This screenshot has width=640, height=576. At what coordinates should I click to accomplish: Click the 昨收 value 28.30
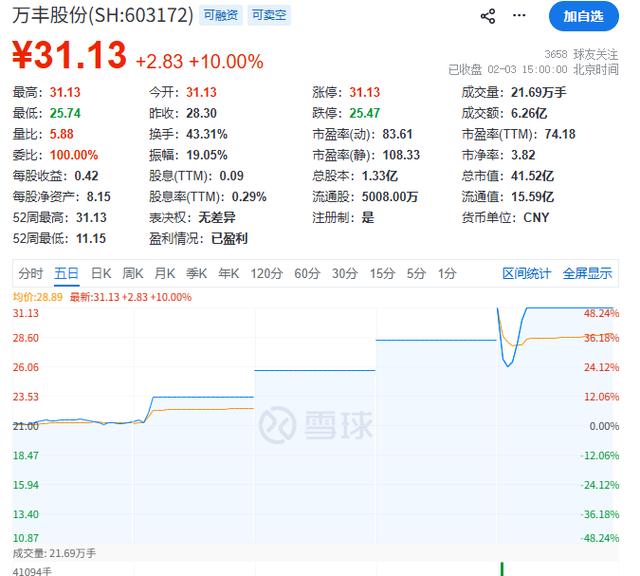[x=202, y=113]
